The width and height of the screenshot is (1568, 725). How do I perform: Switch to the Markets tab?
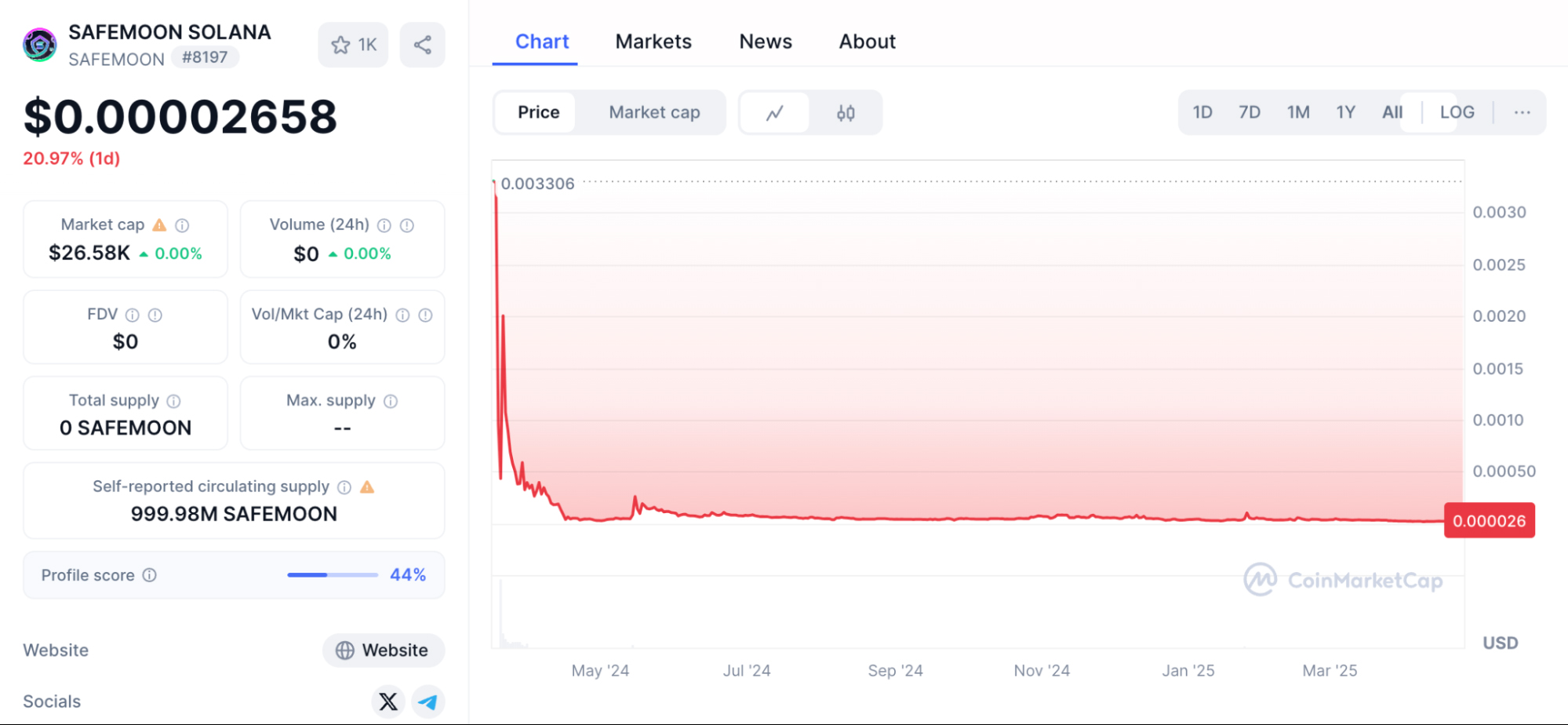[x=653, y=42]
